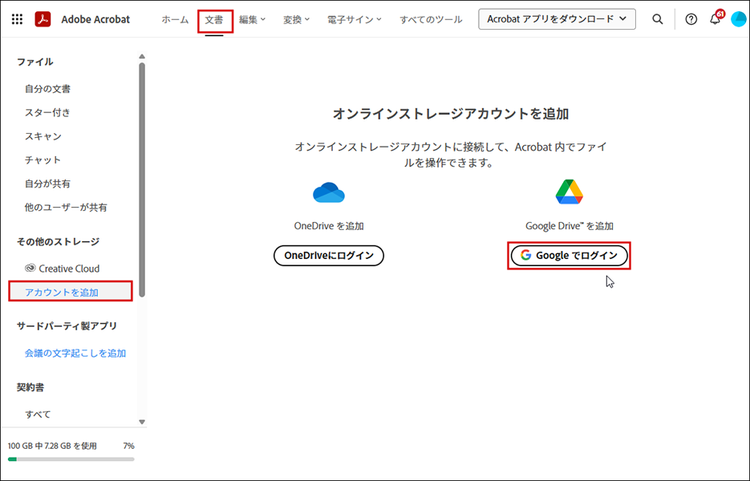The height and width of the screenshot is (481, 750).
Task: Open the help question mark icon
Action: click(x=691, y=19)
